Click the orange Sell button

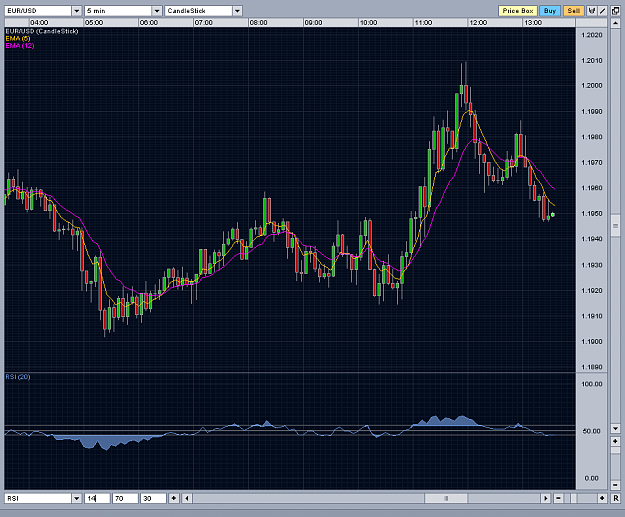tap(574, 11)
